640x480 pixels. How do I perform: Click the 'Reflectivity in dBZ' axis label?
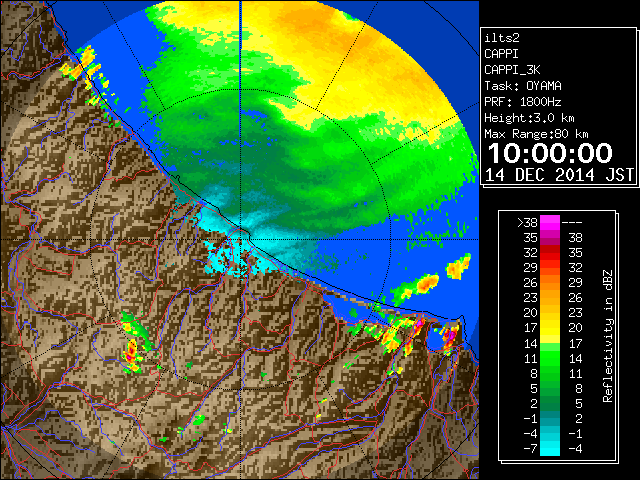(x=608, y=336)
